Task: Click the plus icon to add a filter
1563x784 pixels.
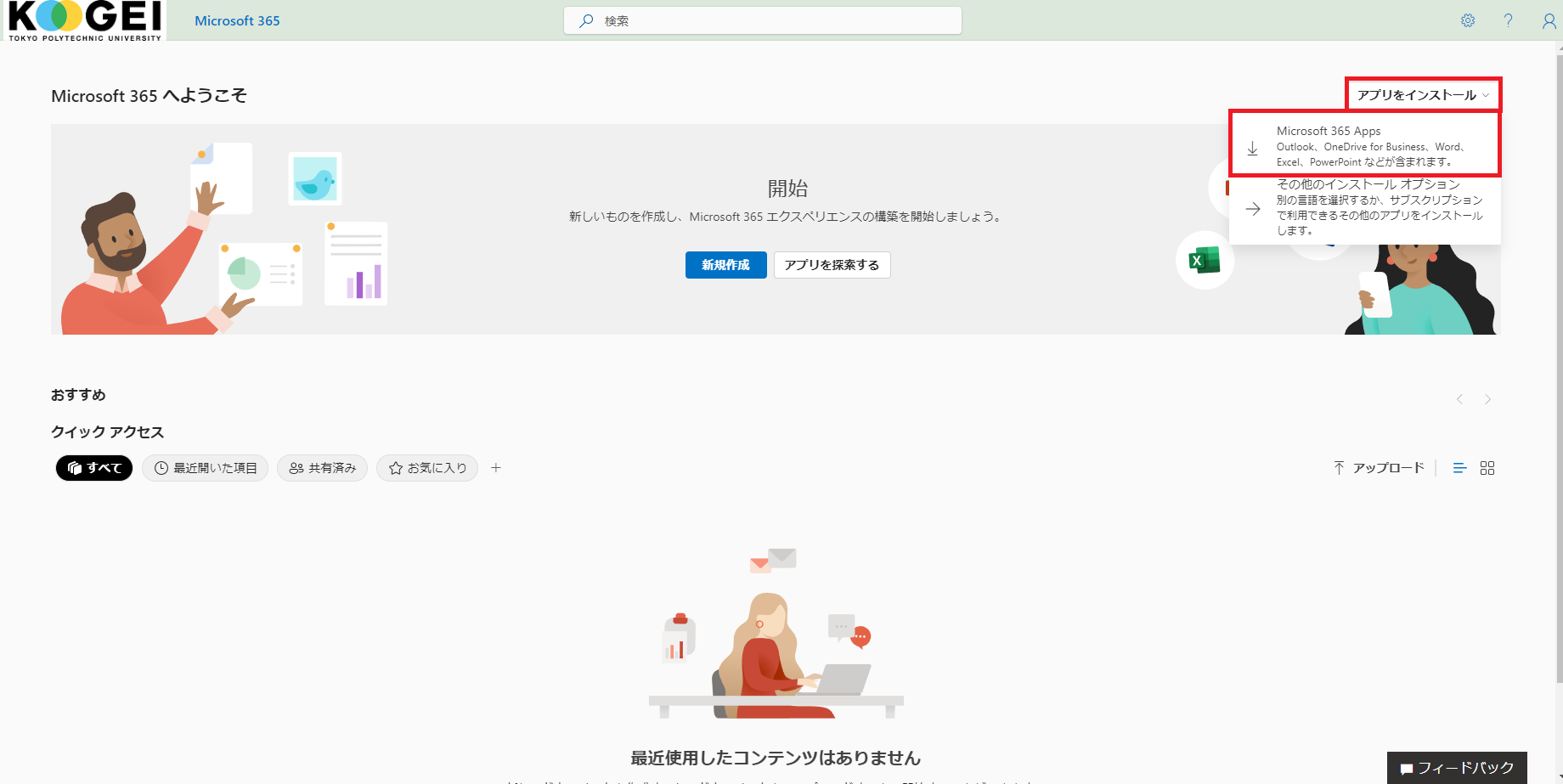Action: point(496,467)
